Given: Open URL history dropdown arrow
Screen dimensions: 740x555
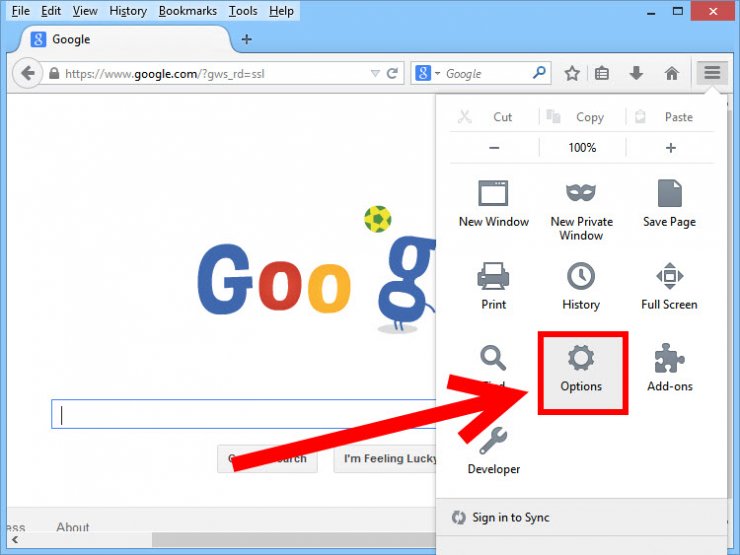Looking at the screenshot, I should tap(375, 73).
